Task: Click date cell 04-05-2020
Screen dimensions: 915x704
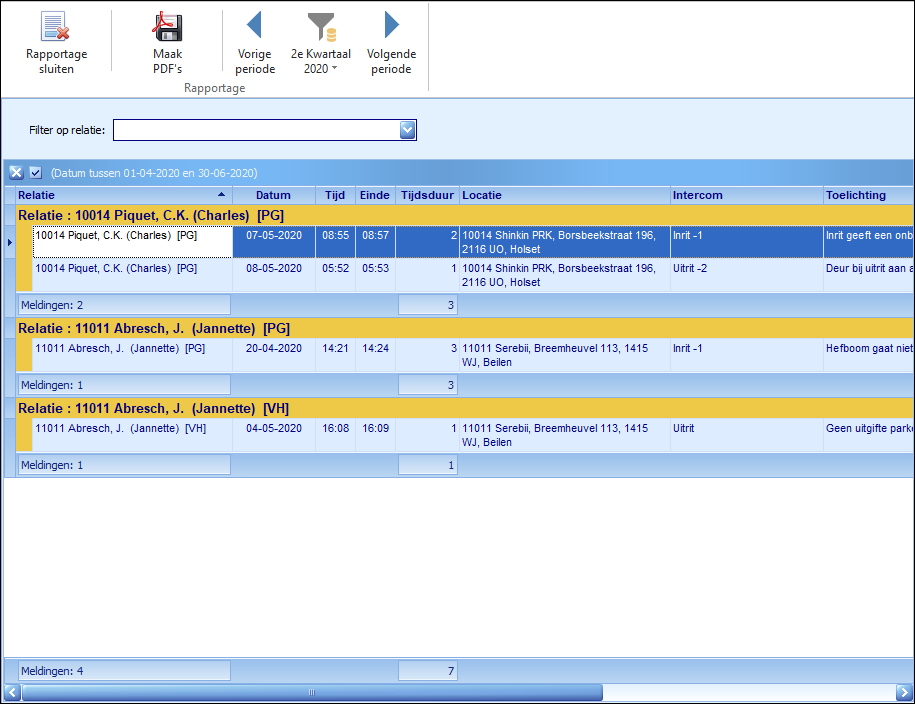Action: 274,435
